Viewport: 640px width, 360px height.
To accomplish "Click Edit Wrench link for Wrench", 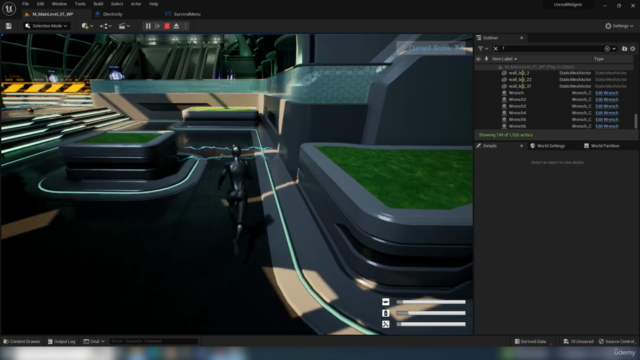I will pyautogui.click(x=607, y=93).
